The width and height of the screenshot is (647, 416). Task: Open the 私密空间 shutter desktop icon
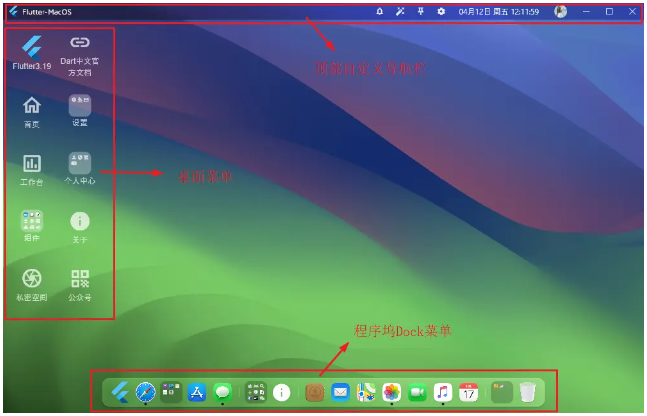[x=32, y=279]
